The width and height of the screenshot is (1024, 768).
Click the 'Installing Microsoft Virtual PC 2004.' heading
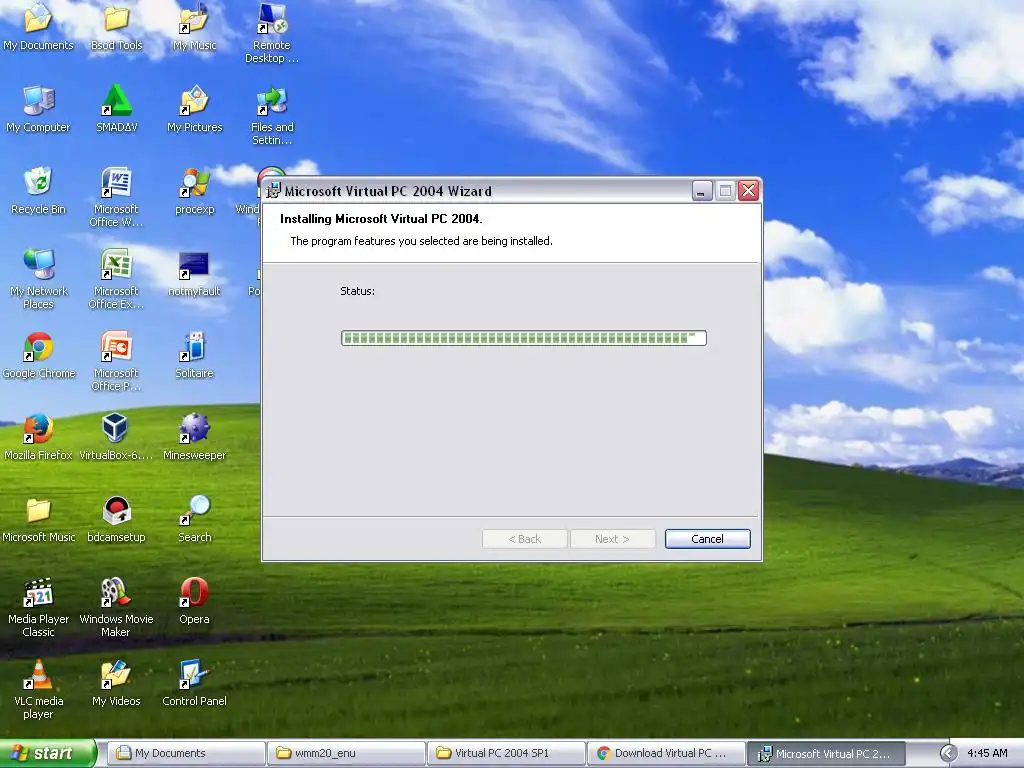click(x=381, y=219)
